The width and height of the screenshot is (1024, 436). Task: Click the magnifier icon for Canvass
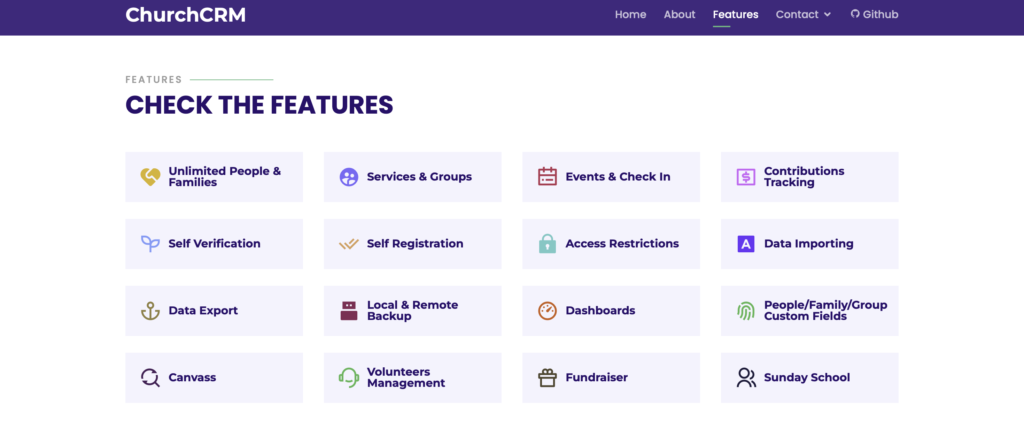tap(150, 378)
